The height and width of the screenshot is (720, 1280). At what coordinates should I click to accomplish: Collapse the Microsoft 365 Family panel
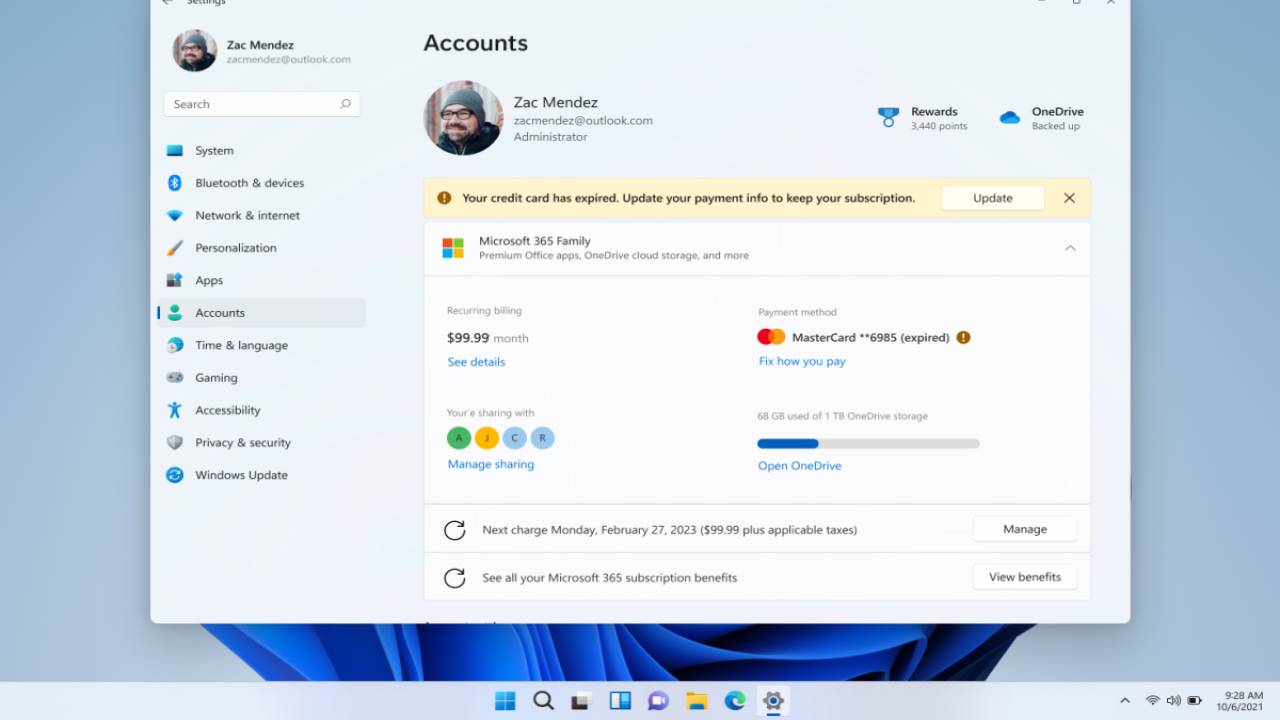point(1070,247)
